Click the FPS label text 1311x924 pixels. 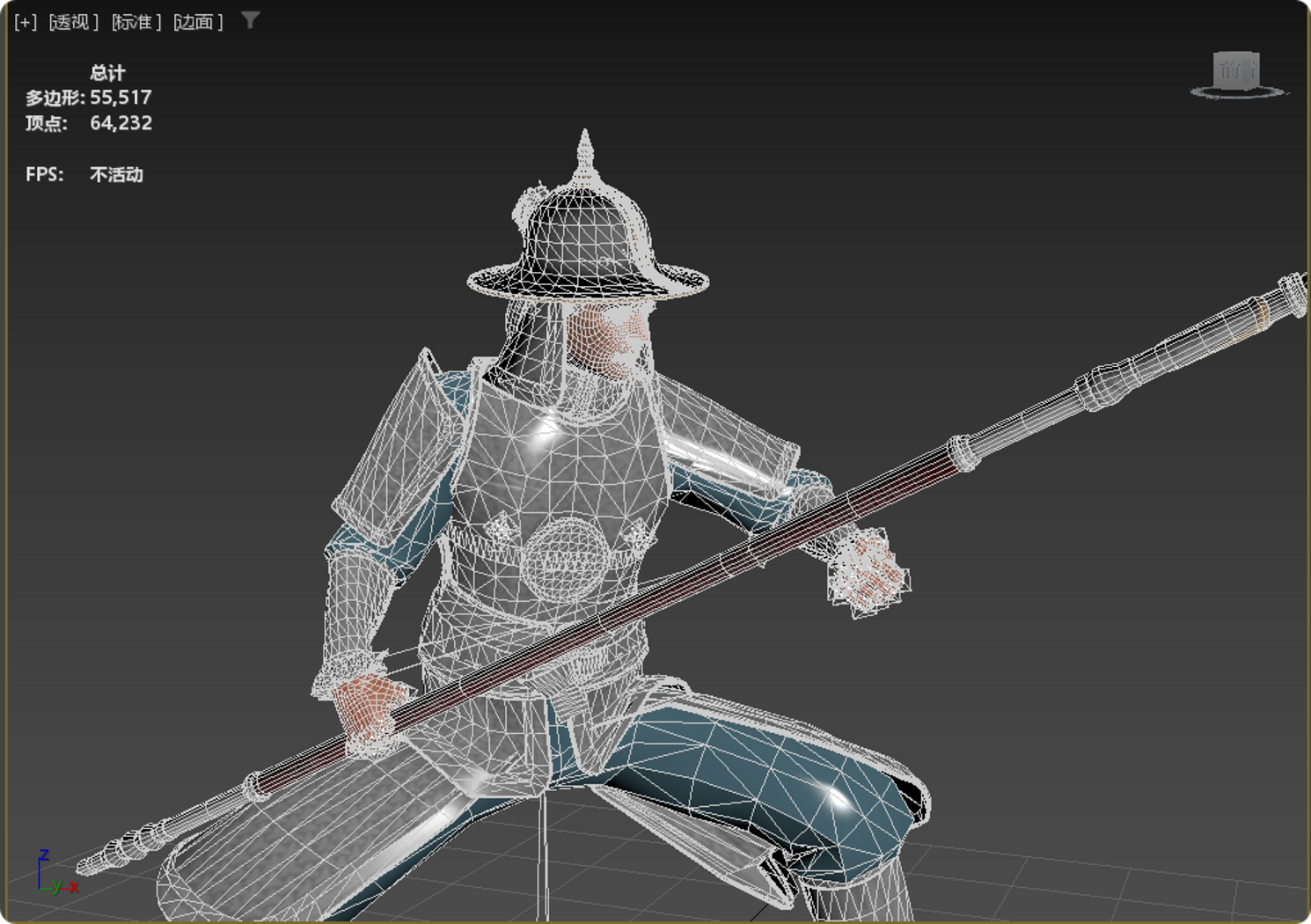44,174
